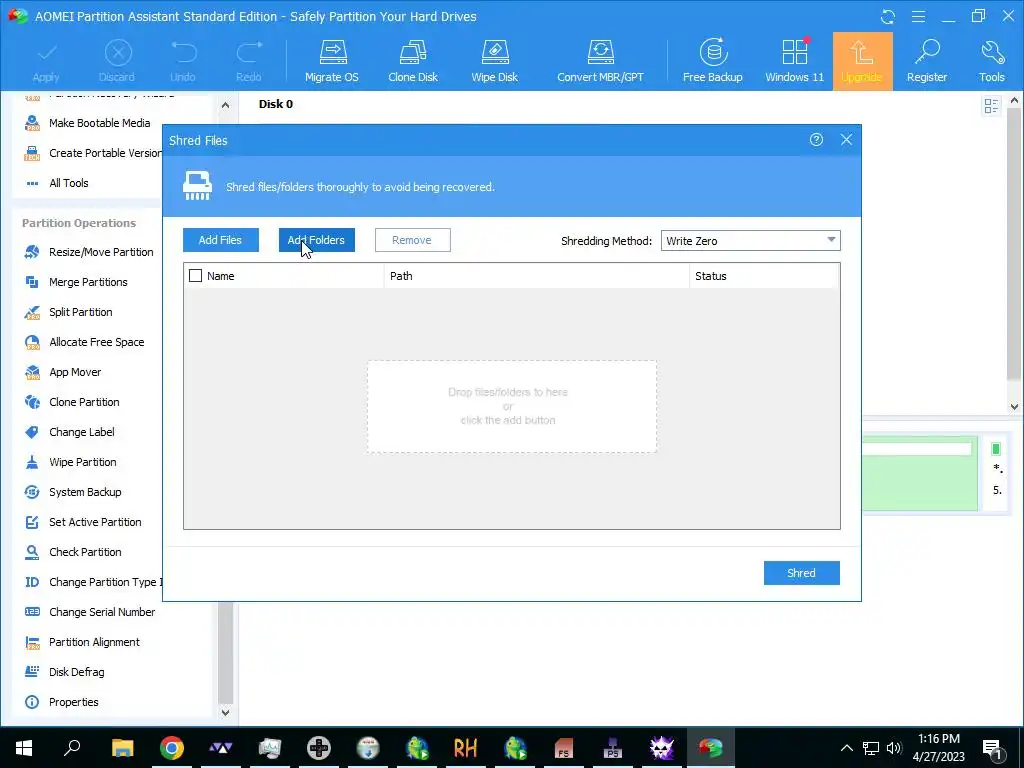1024x768 pixels.
Task: Open the hamburger menu in title bar
Action: [x=918, y=16]
